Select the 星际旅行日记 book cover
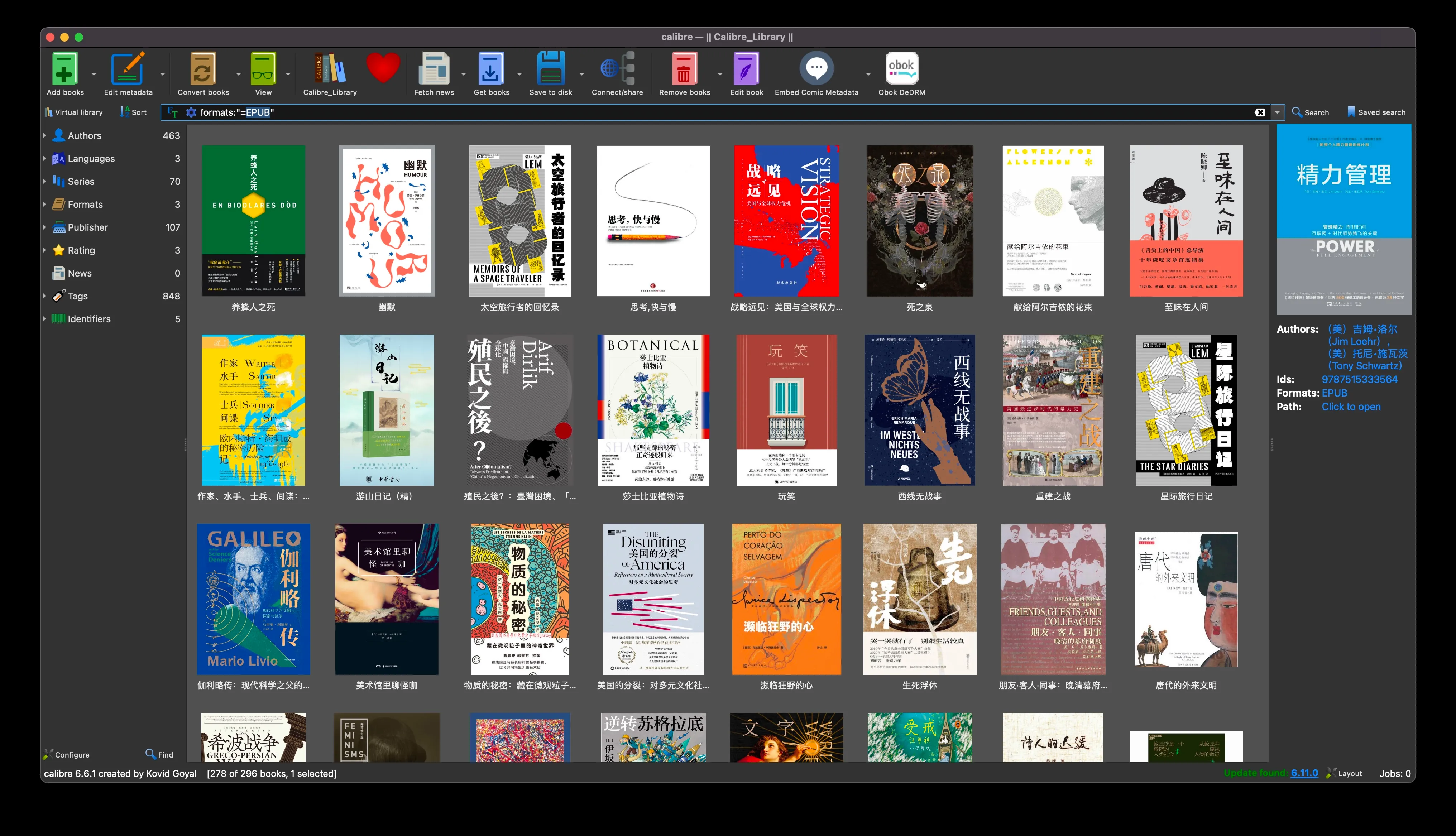The image size is (1456, 836). point(1186,410)
